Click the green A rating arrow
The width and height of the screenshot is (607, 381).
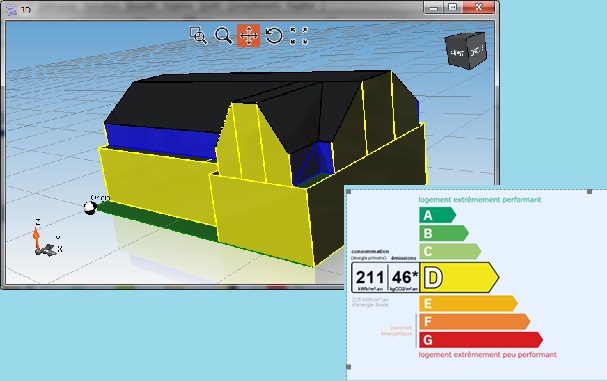[437, 215]
